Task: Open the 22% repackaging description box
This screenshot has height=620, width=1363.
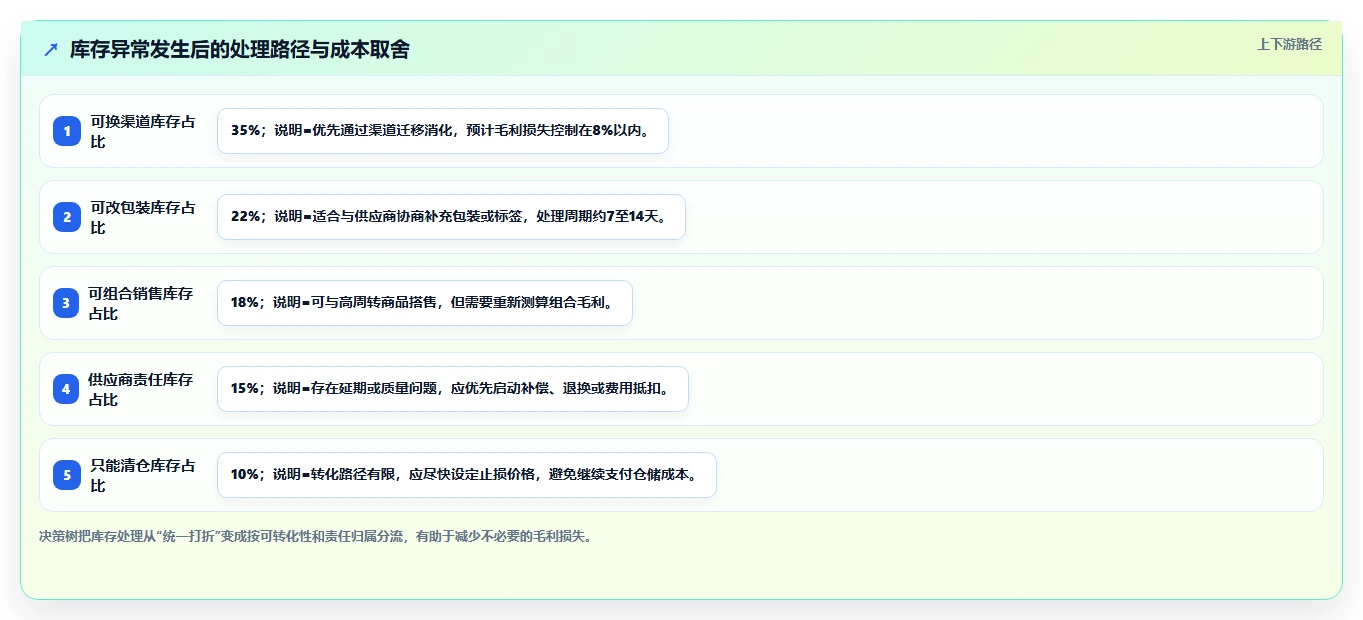Action: point(451,217)
